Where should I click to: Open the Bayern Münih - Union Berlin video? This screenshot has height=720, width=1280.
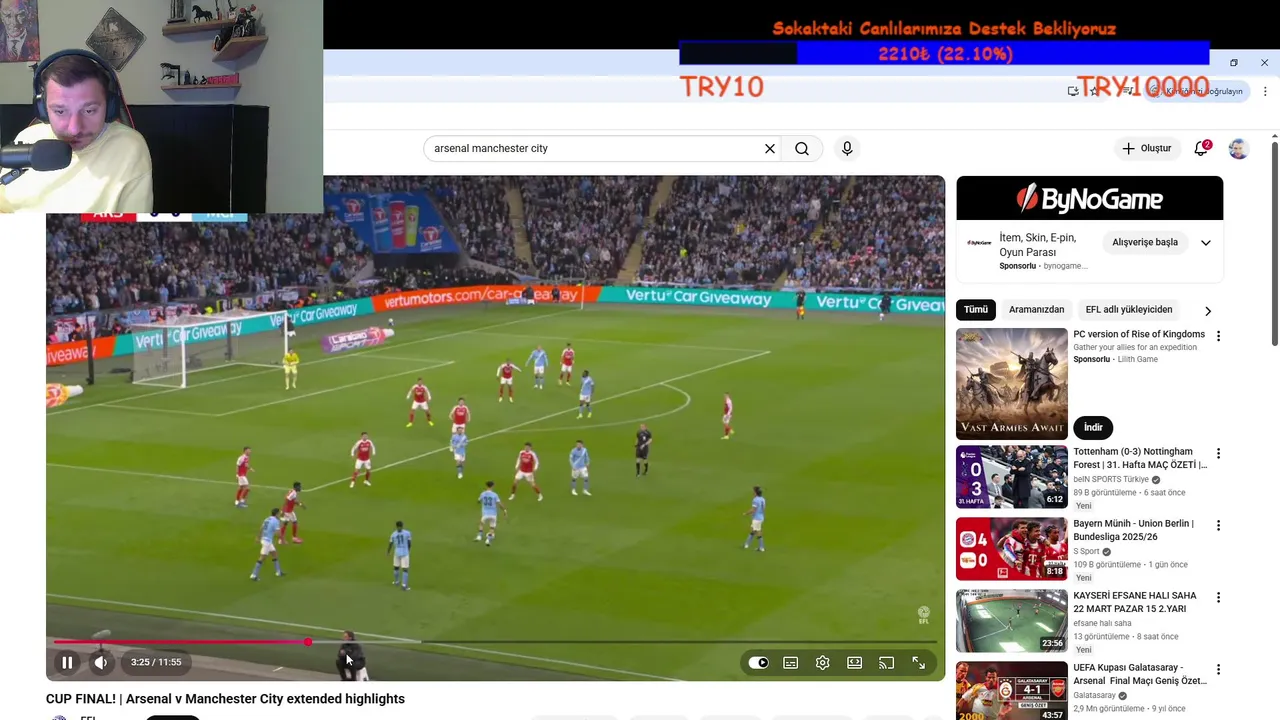point(1133,530)
